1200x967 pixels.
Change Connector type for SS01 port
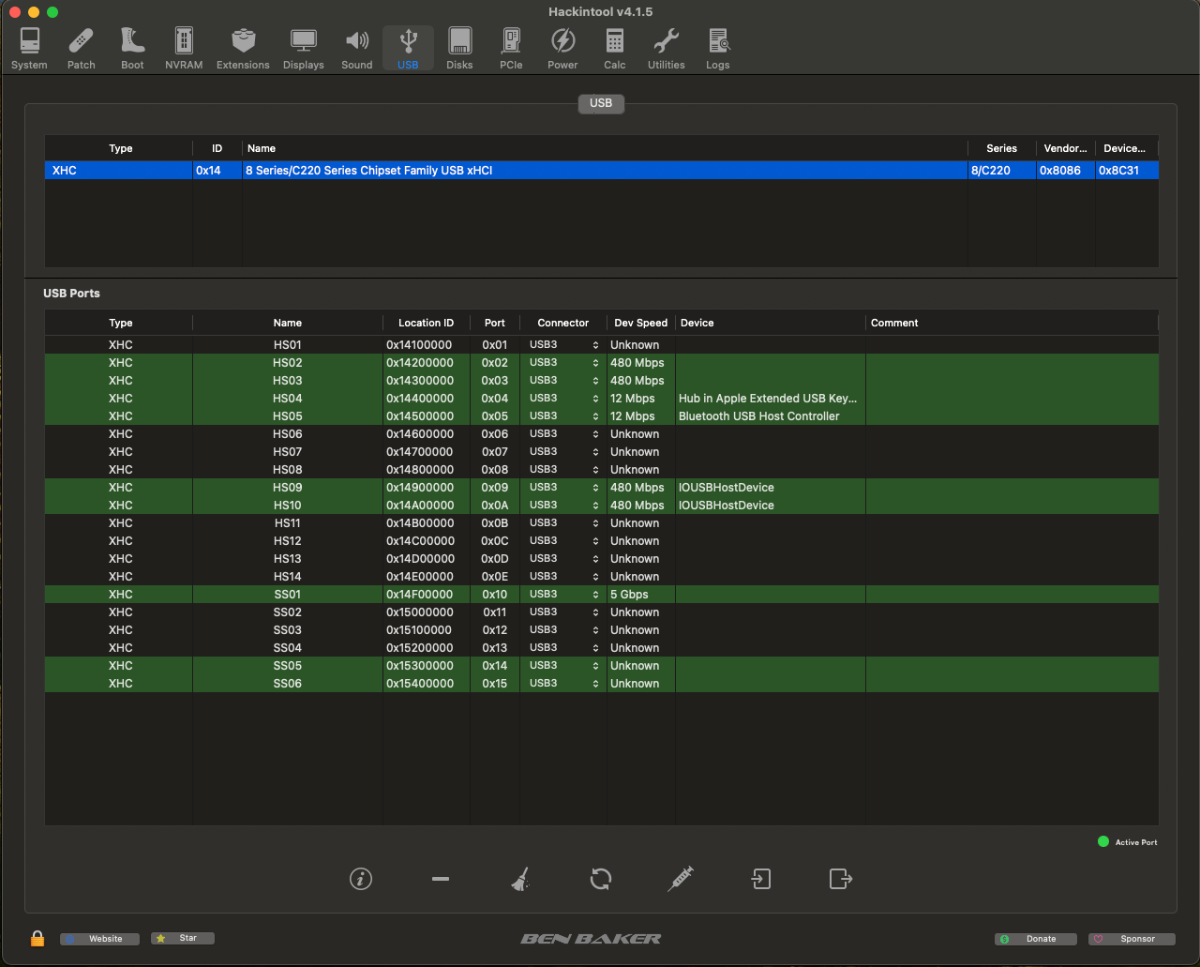click(563, 594)
